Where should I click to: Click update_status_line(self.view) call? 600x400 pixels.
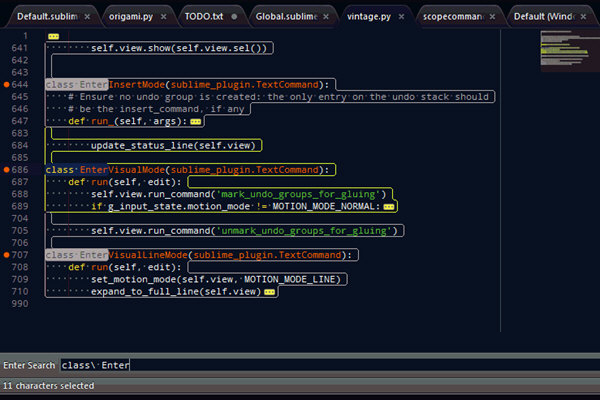click(x=173, y=145)
